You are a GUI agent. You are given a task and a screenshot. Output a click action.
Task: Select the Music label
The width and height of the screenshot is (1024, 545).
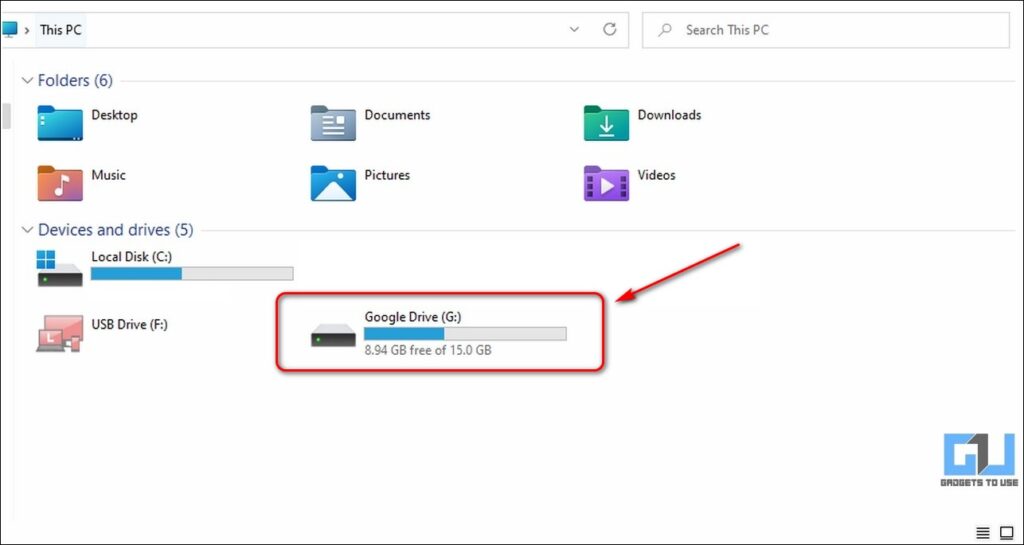pos(108,175)
